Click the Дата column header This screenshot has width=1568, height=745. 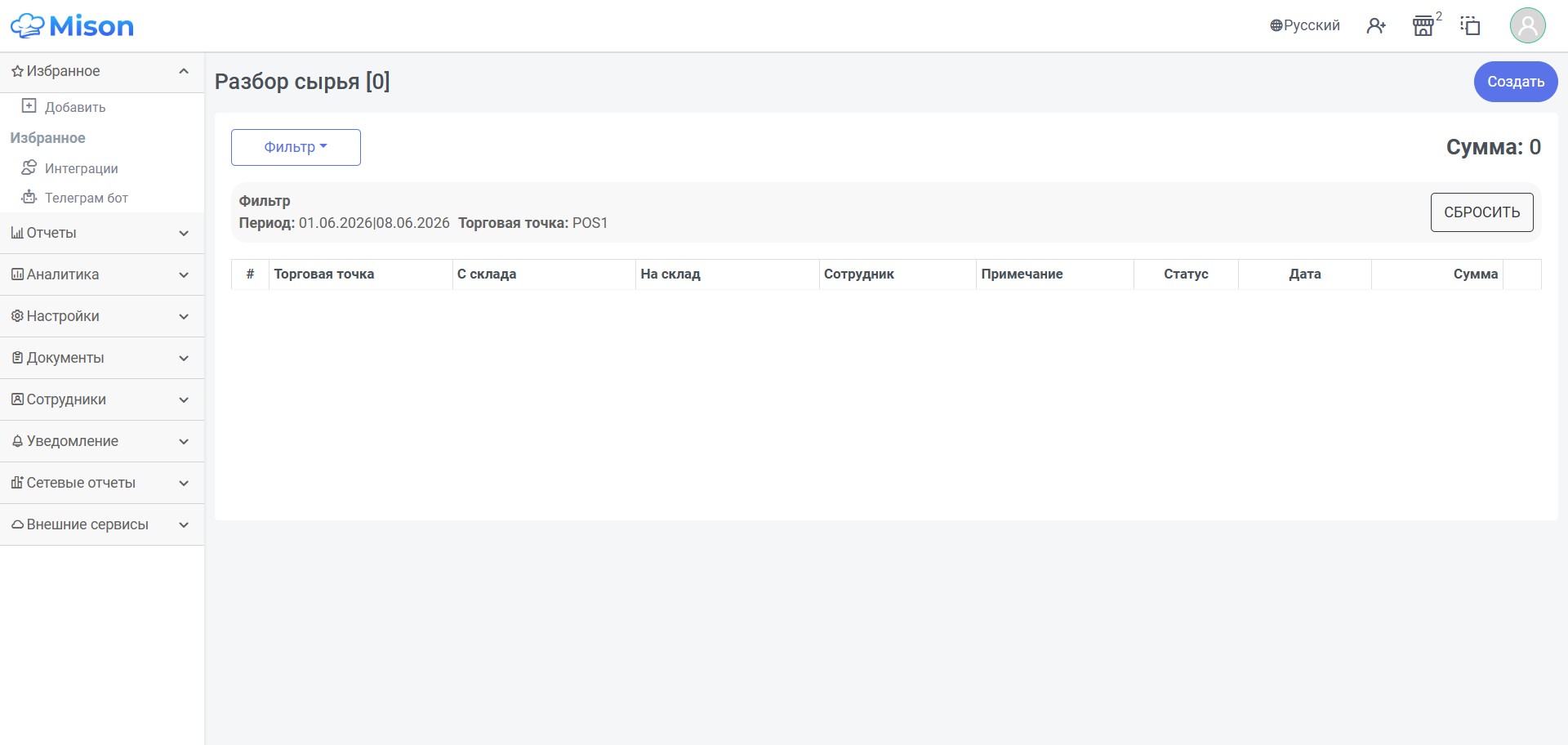coord(1304,274)
